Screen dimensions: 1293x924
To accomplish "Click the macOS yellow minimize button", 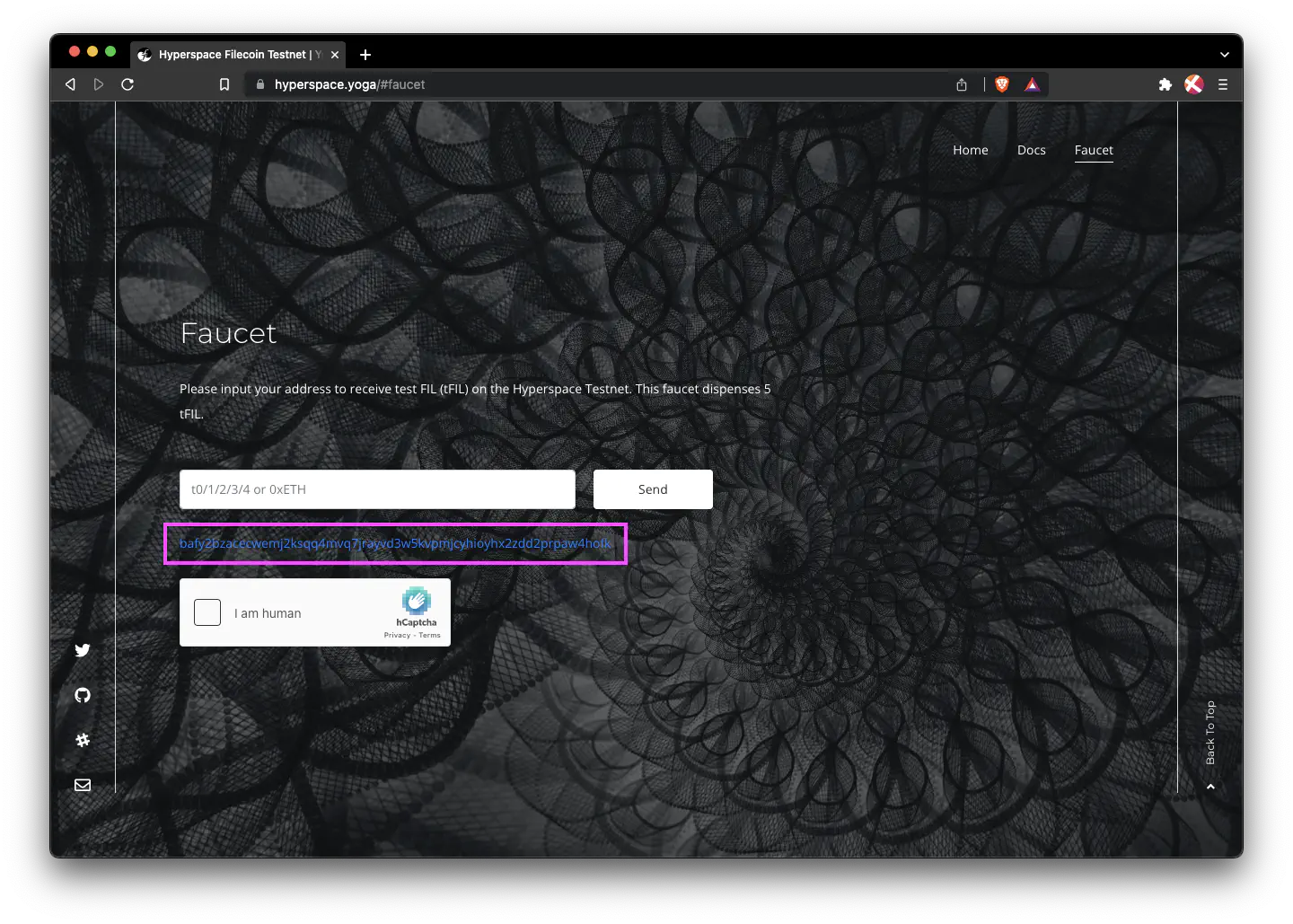I will (x=92, y=52).
